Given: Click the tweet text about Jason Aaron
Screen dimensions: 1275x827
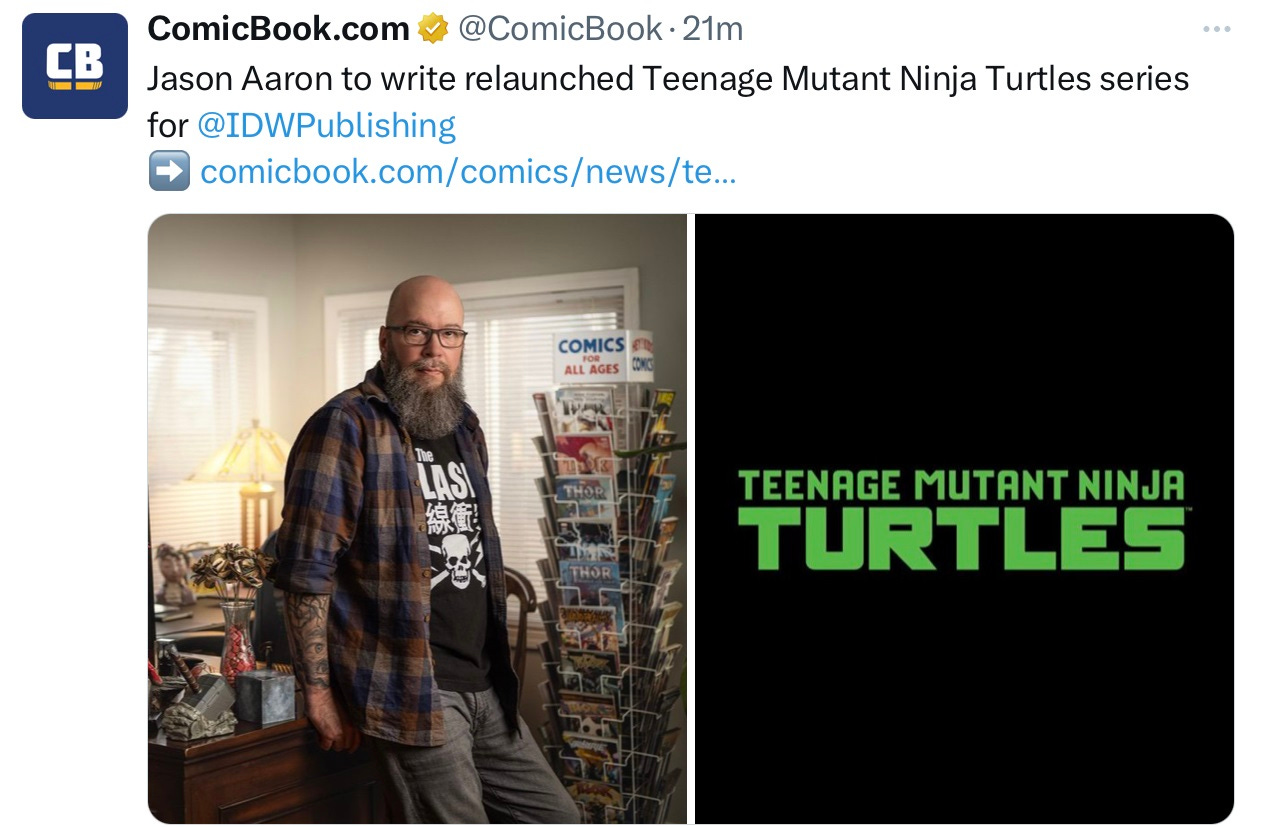Looking at the screenshot, I should point(668,101).
